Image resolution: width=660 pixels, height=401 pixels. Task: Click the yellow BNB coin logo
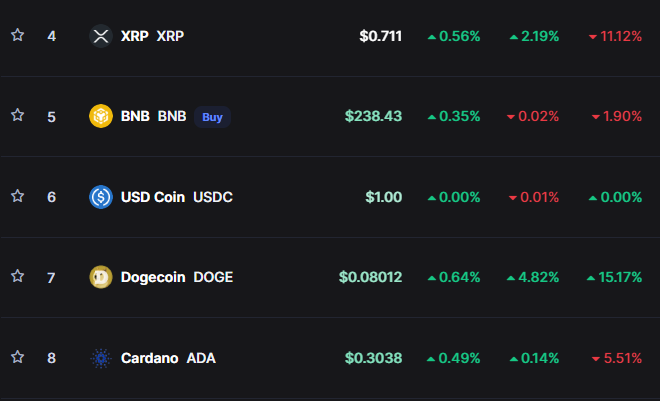tap(101, 116)
